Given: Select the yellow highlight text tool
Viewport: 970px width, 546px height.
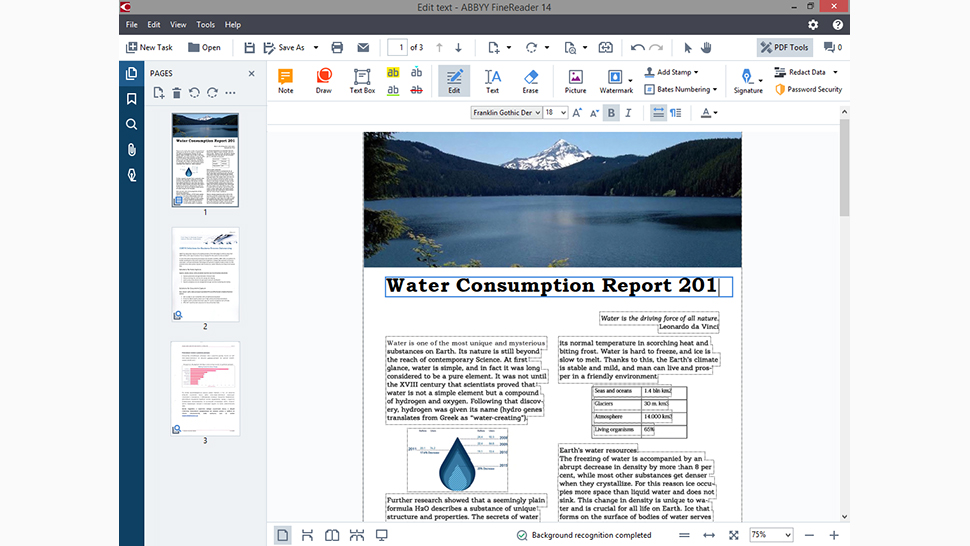Looking at the screenshot, I should tap(393, 73).
